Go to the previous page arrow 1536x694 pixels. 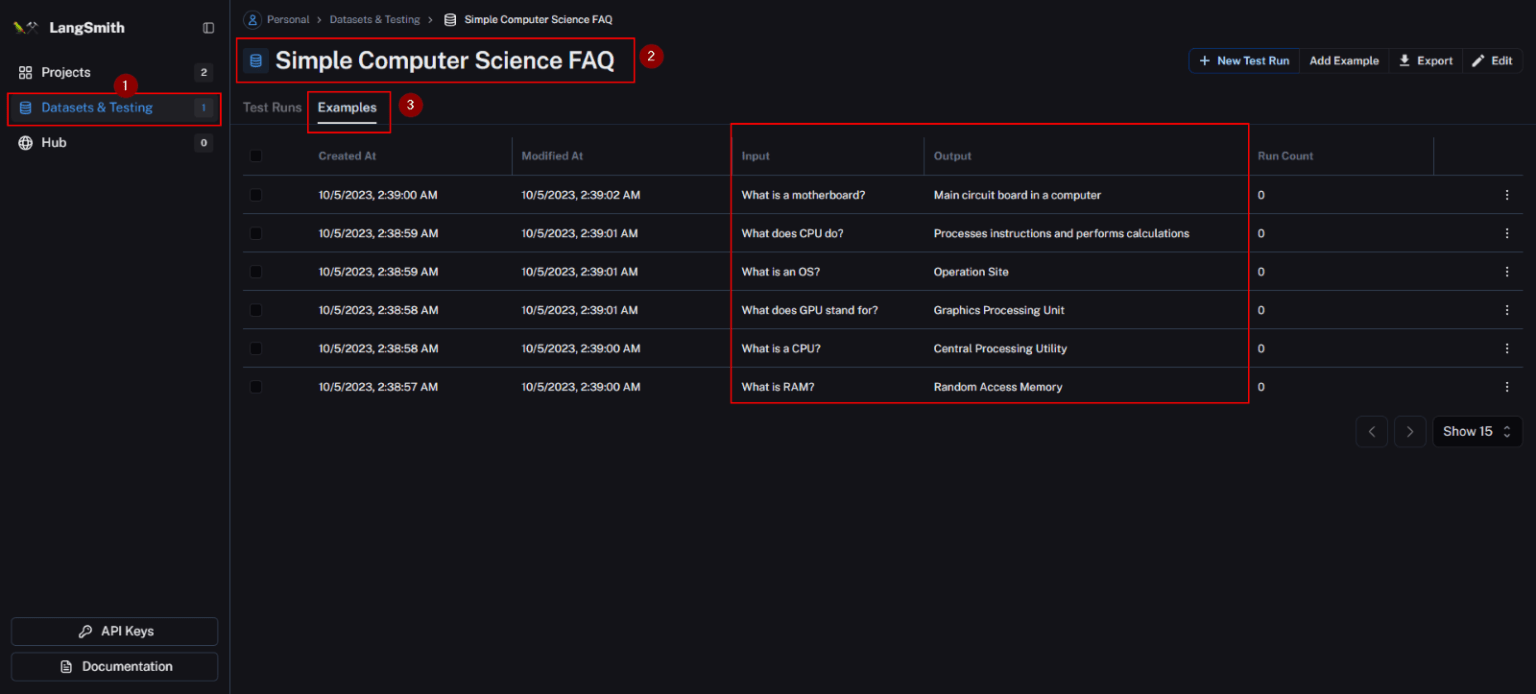click(x=1371, y=432)
